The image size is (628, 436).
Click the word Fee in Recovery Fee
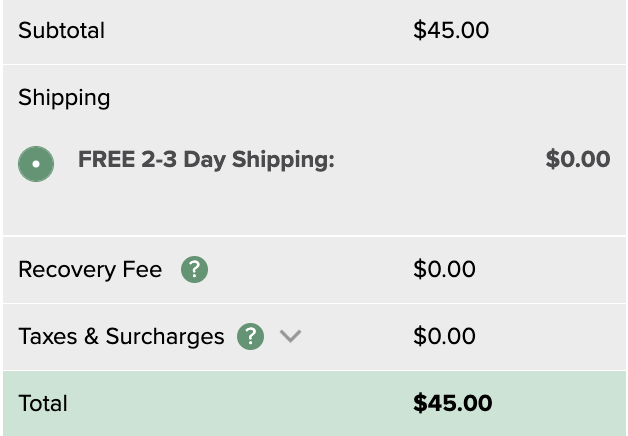pyautogui.click(x=143, y=269)
